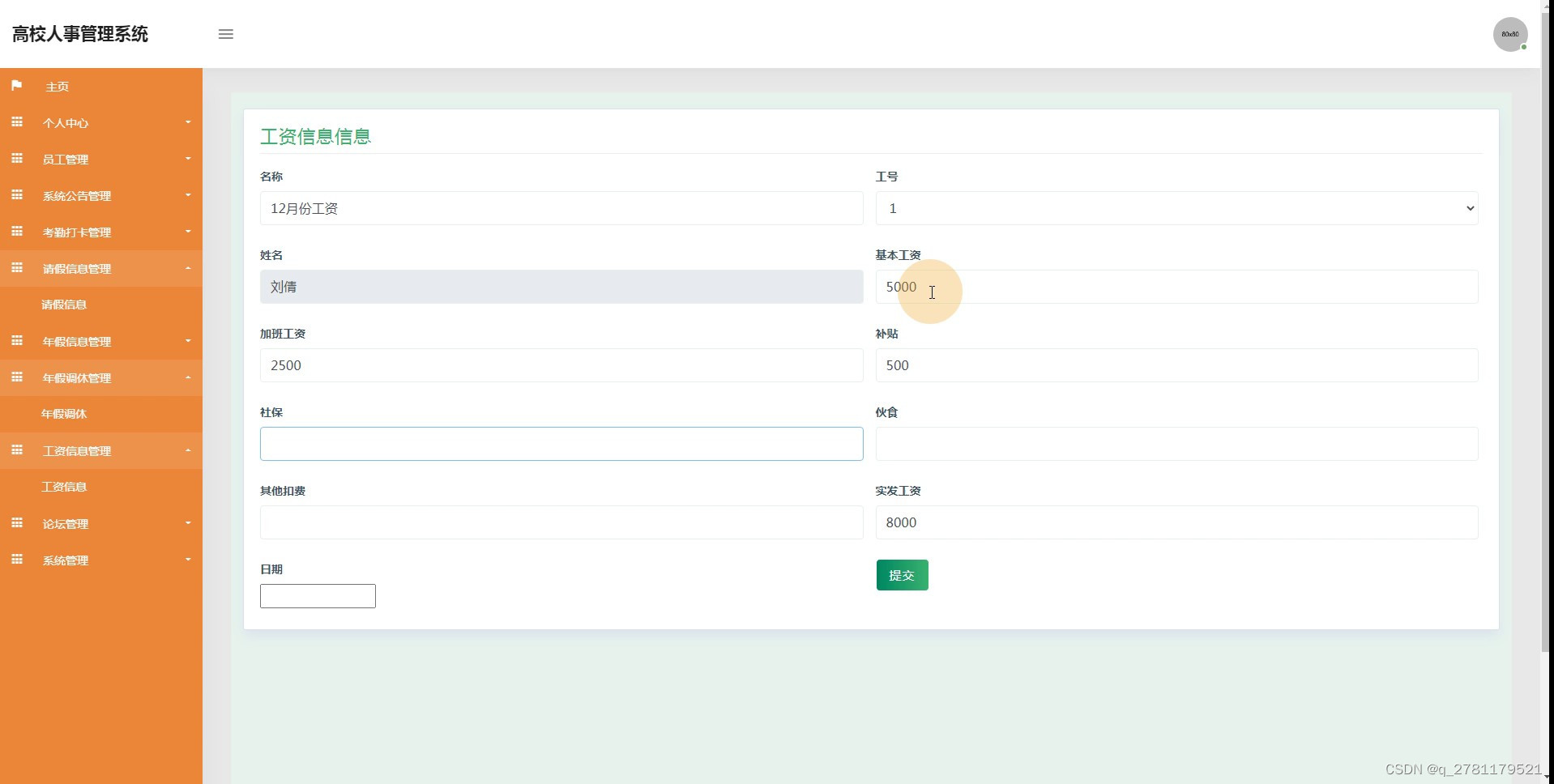Click the 其他扣费 field label
Viewport: 1554px width, 784px height.
coord(283,491)
